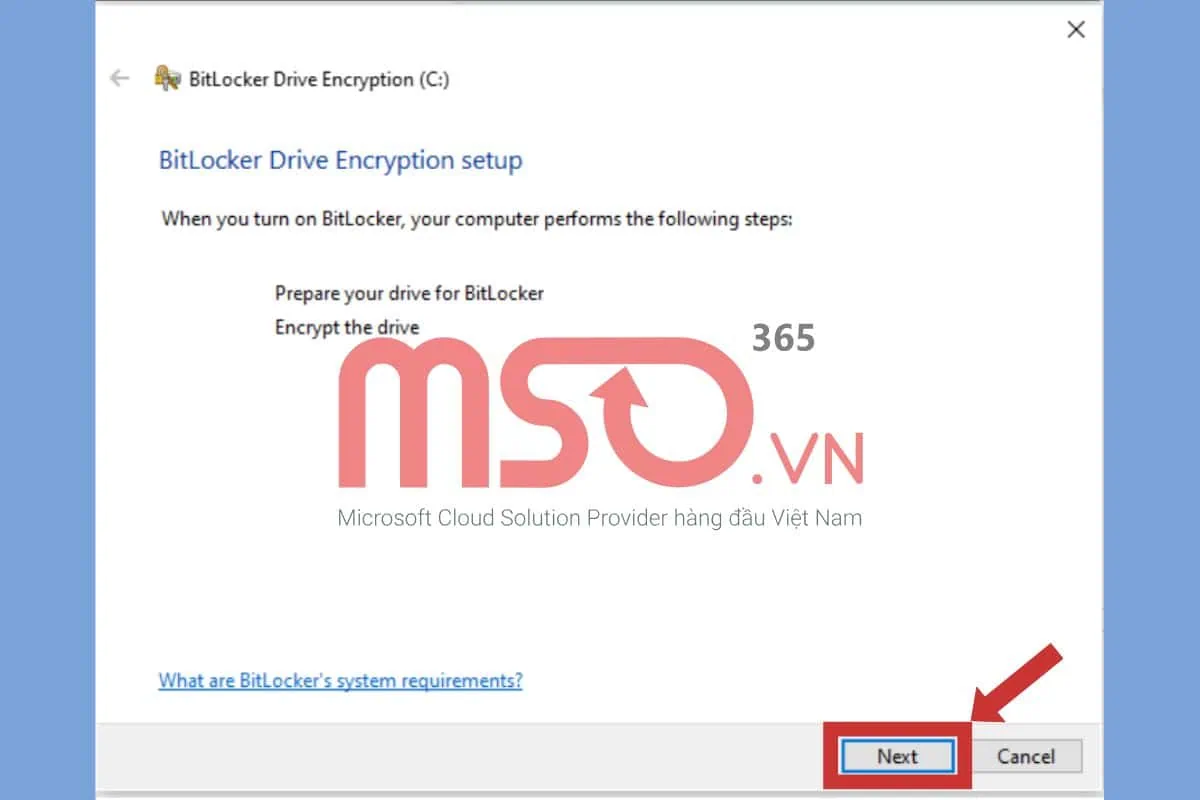
Task: Click the empty gray footer bar left of Next
Action: coord(460,757)
